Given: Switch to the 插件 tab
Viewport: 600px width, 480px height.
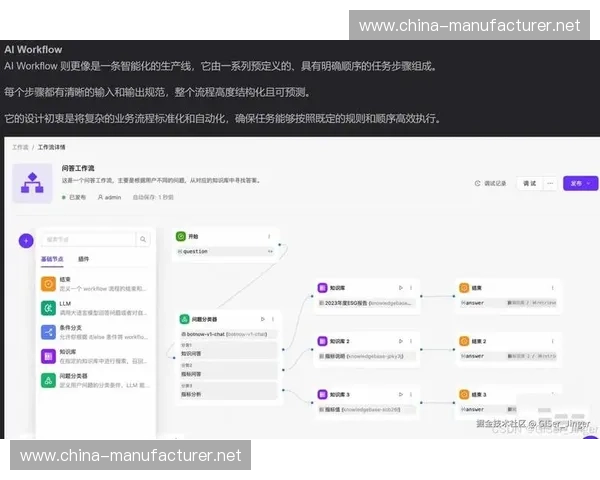Looking at the screenshot, I should pyautogui.click(x=83, y=259).
